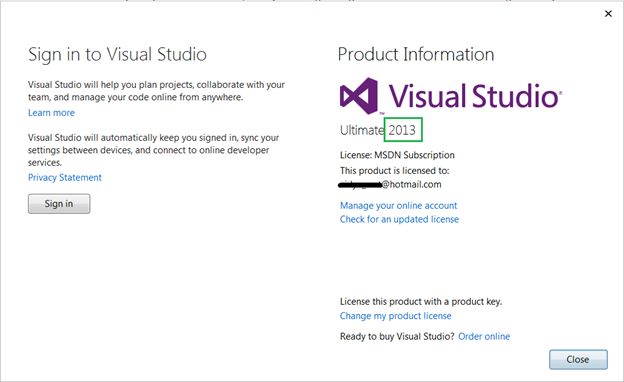Screen dimensions: 624x382
Task: Open the Privacy Statement link
Action: [x=64, y=177]
